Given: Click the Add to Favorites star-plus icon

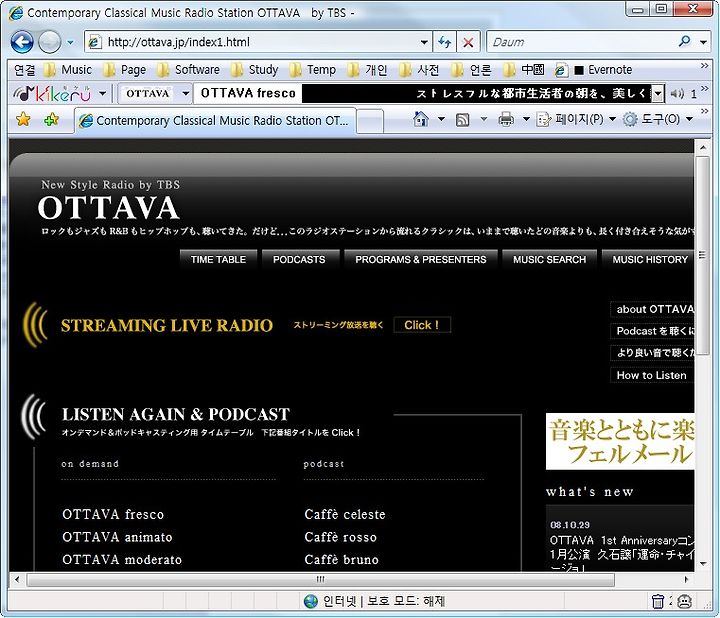Looking at the screenshot, I should [51, 120].
